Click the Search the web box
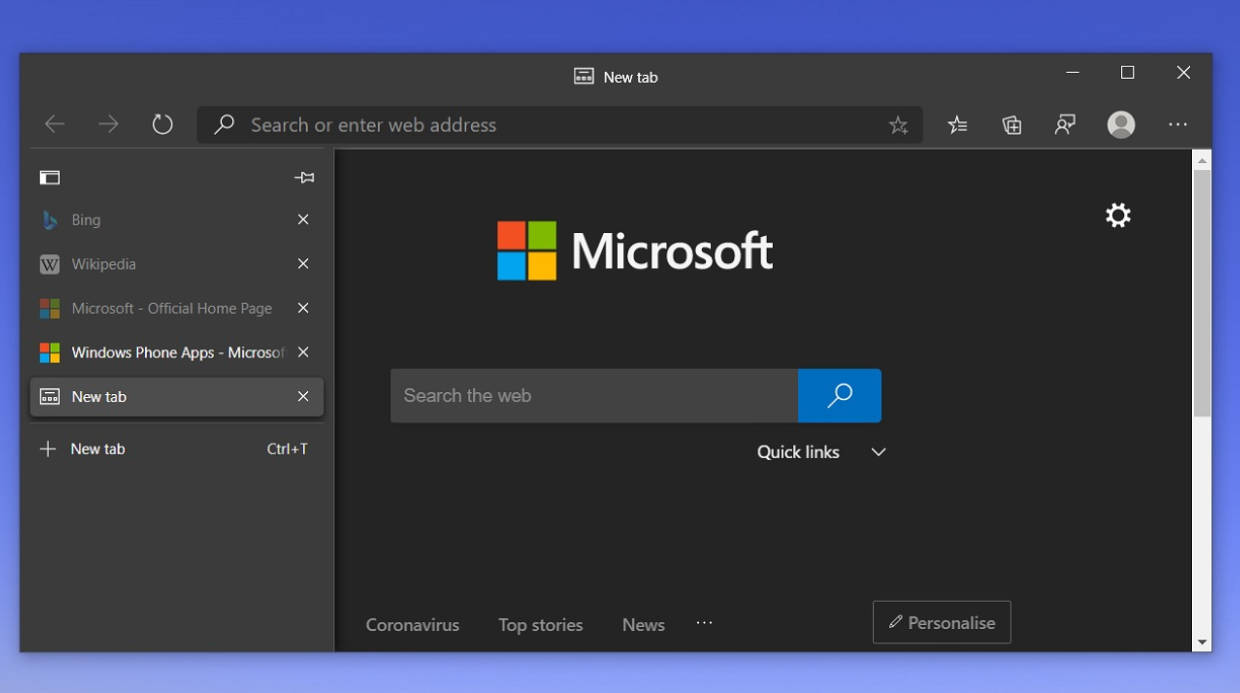1240x693 pixels. coord(594,396)
